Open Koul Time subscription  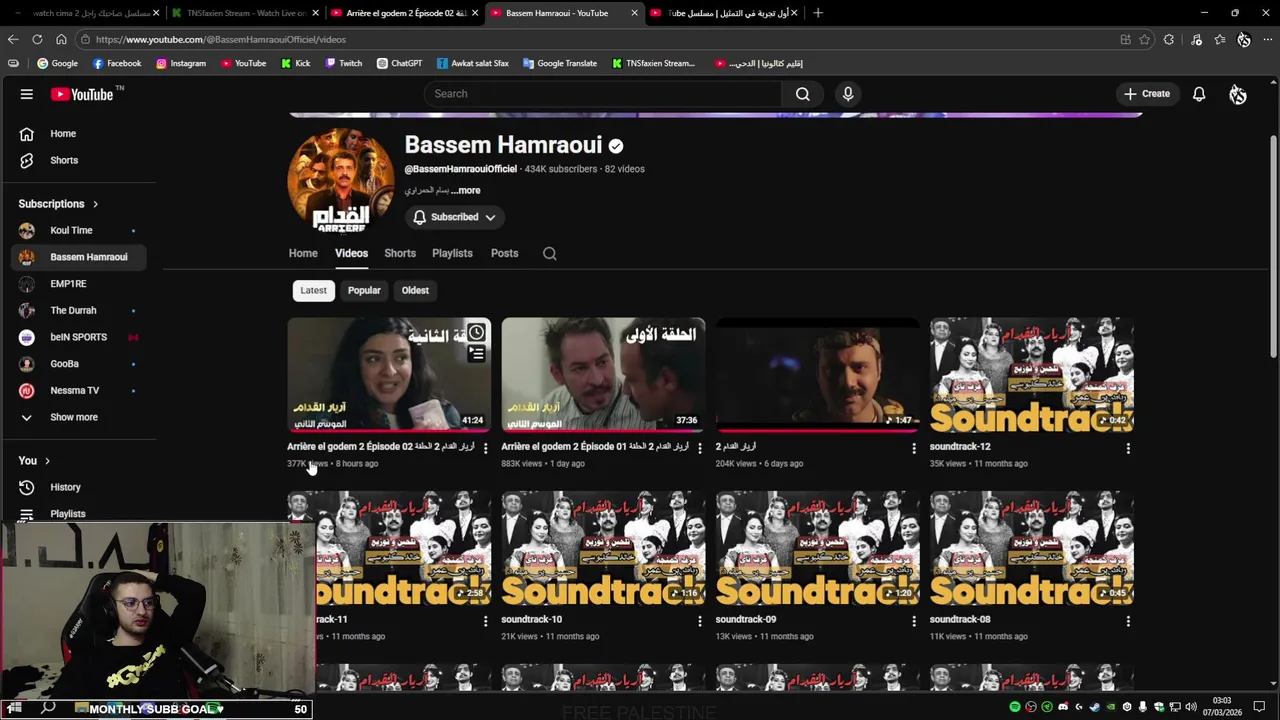78,230
